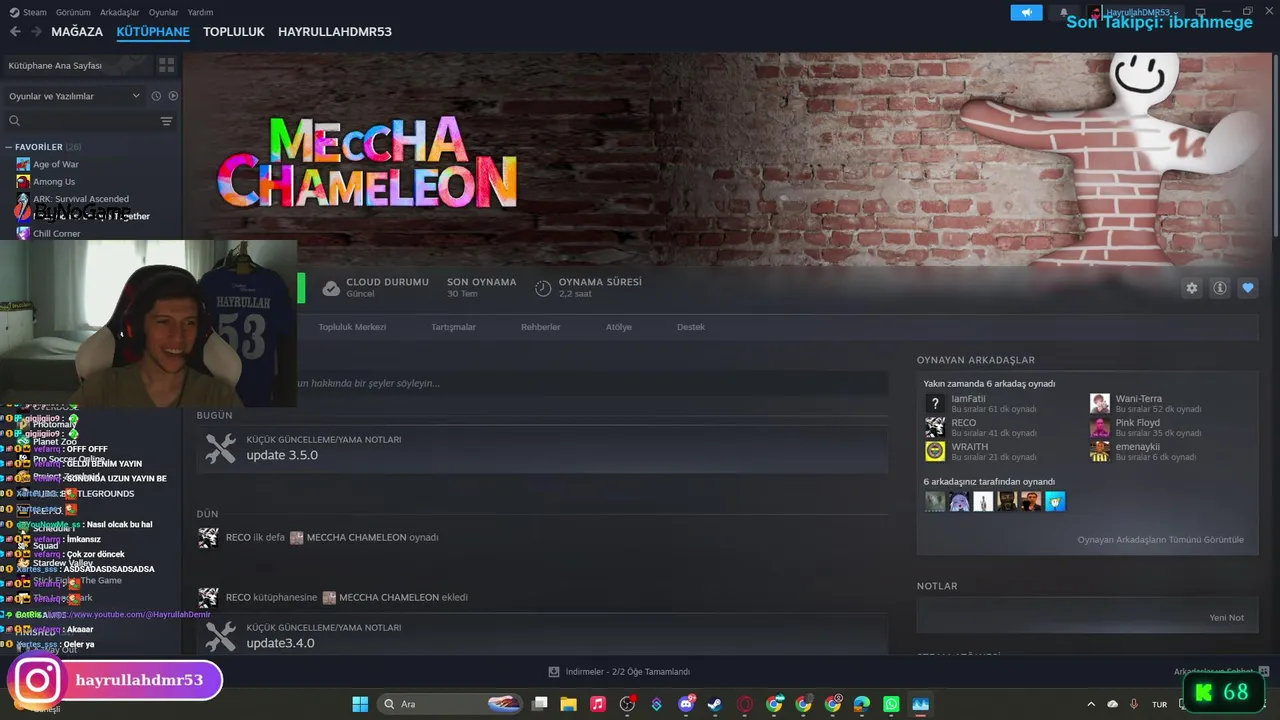Show hidden system tray icons chevron
1280x720 pixels.
pos(1093,704)
